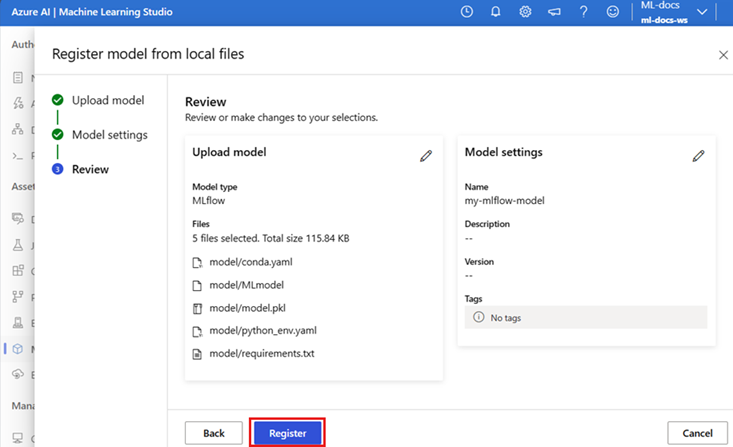Viewport: 733px width, 447px height.
Task: Open the help question mark icon
Action: click(x=583, y=12)
